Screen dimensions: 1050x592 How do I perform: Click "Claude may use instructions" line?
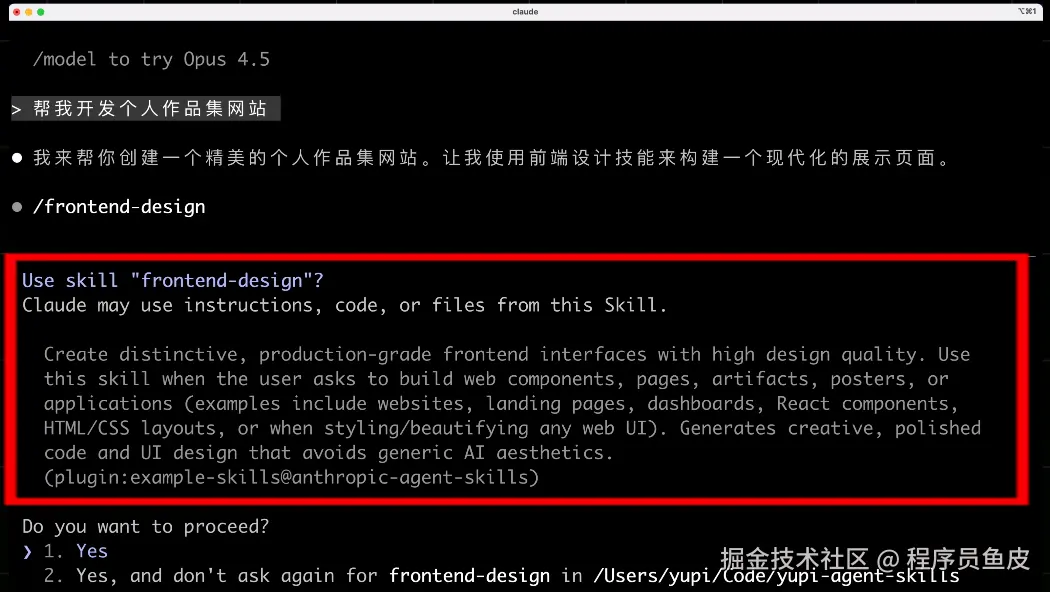coord(344,305)
